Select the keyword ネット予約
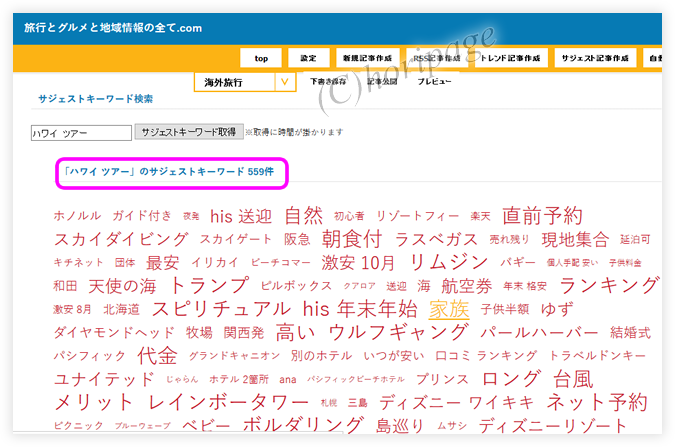Viewport: 675px width, 447px height. coord(597,402)
